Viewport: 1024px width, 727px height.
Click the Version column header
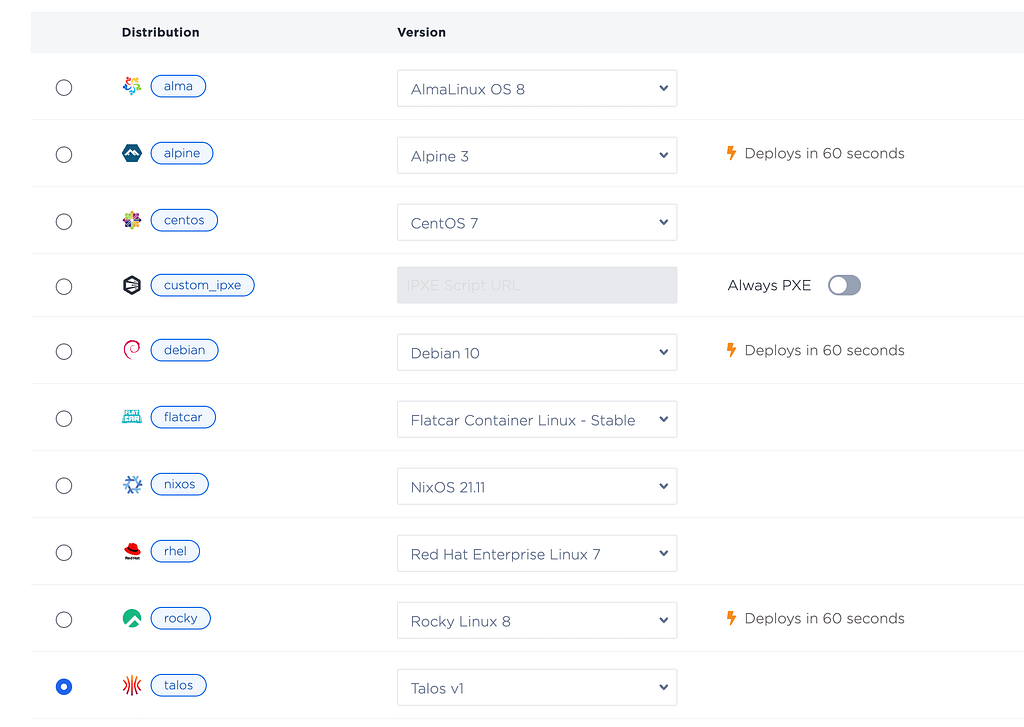click(422, 32)
